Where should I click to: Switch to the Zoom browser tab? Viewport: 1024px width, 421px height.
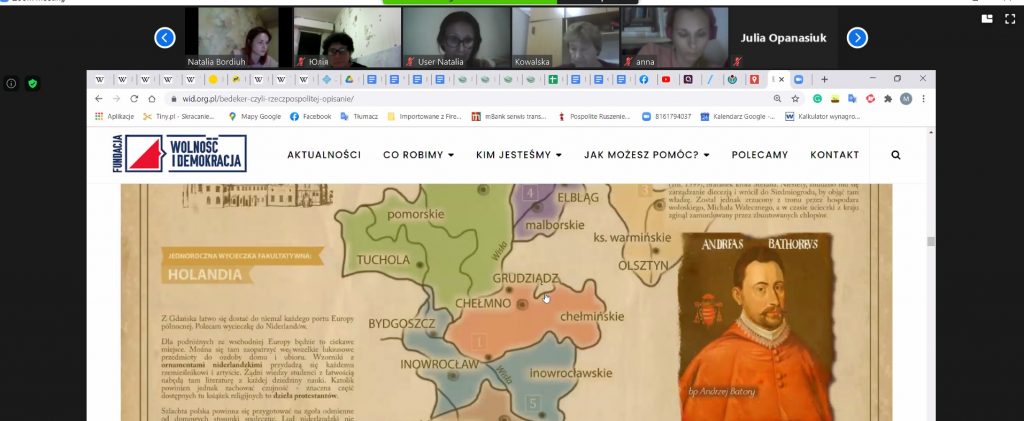[x=798, y=80]
